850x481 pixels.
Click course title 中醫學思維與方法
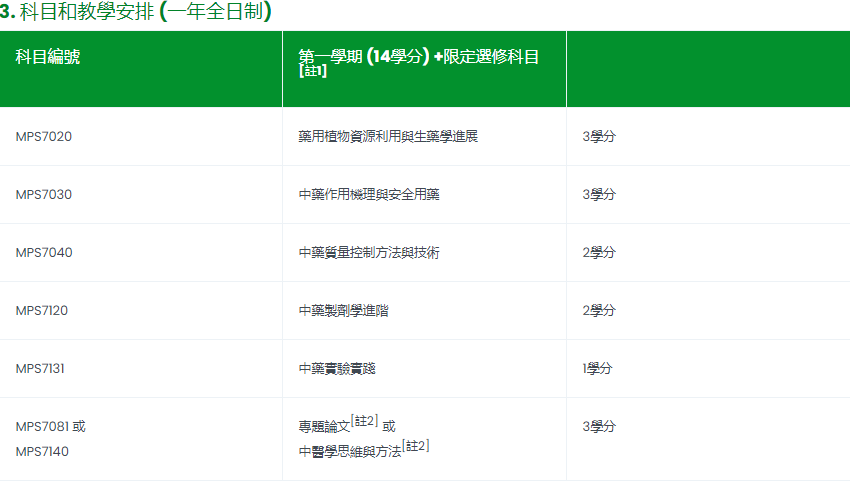[349, 452]
